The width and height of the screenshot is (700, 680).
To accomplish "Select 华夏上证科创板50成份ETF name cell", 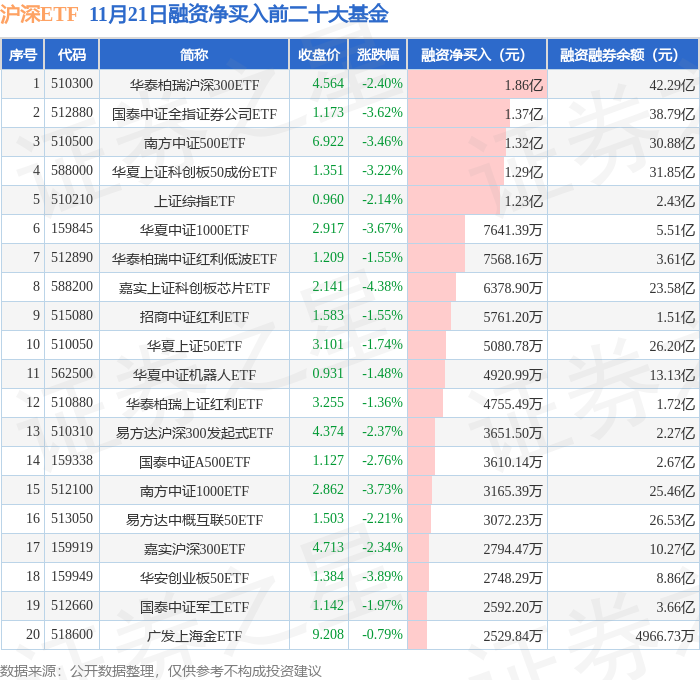I will coord(194,172).
